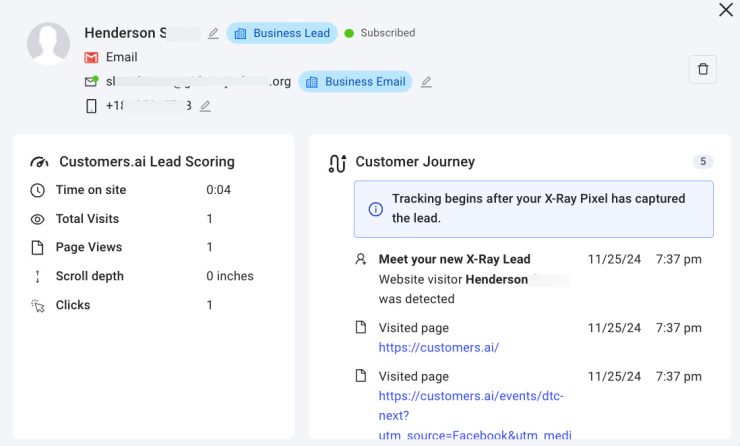The image size is (740, 446).
Task: Click the Business Email badge
Action: click(355, 82)
